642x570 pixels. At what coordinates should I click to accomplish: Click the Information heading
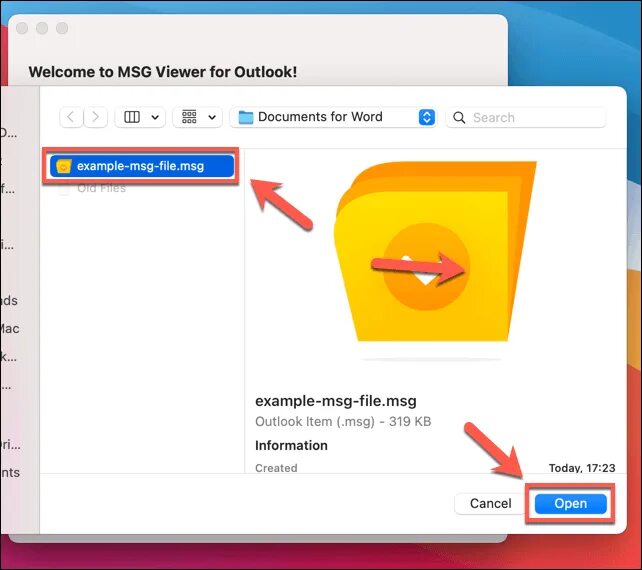click(x=291, y=445)
